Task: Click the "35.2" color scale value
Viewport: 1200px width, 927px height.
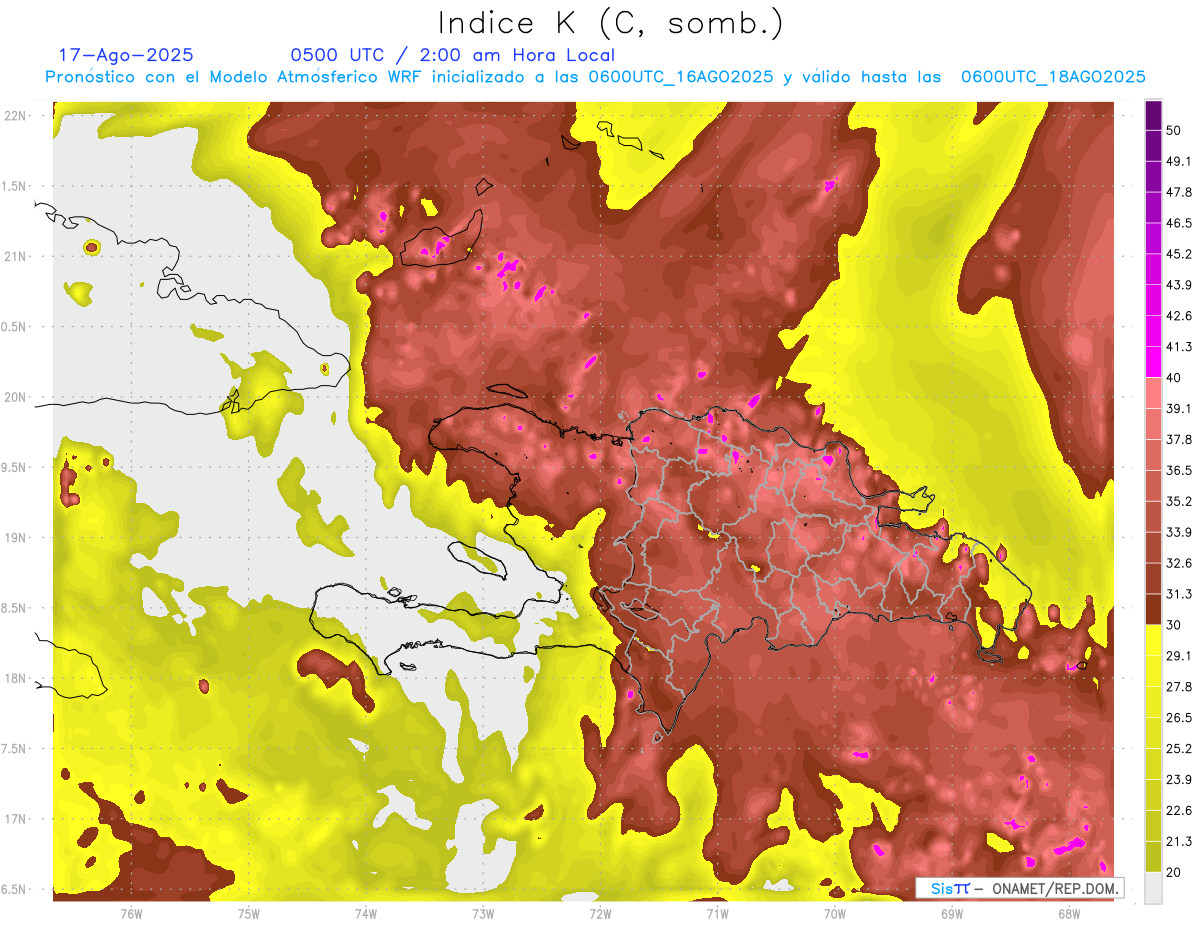Action: [1179, 501]
